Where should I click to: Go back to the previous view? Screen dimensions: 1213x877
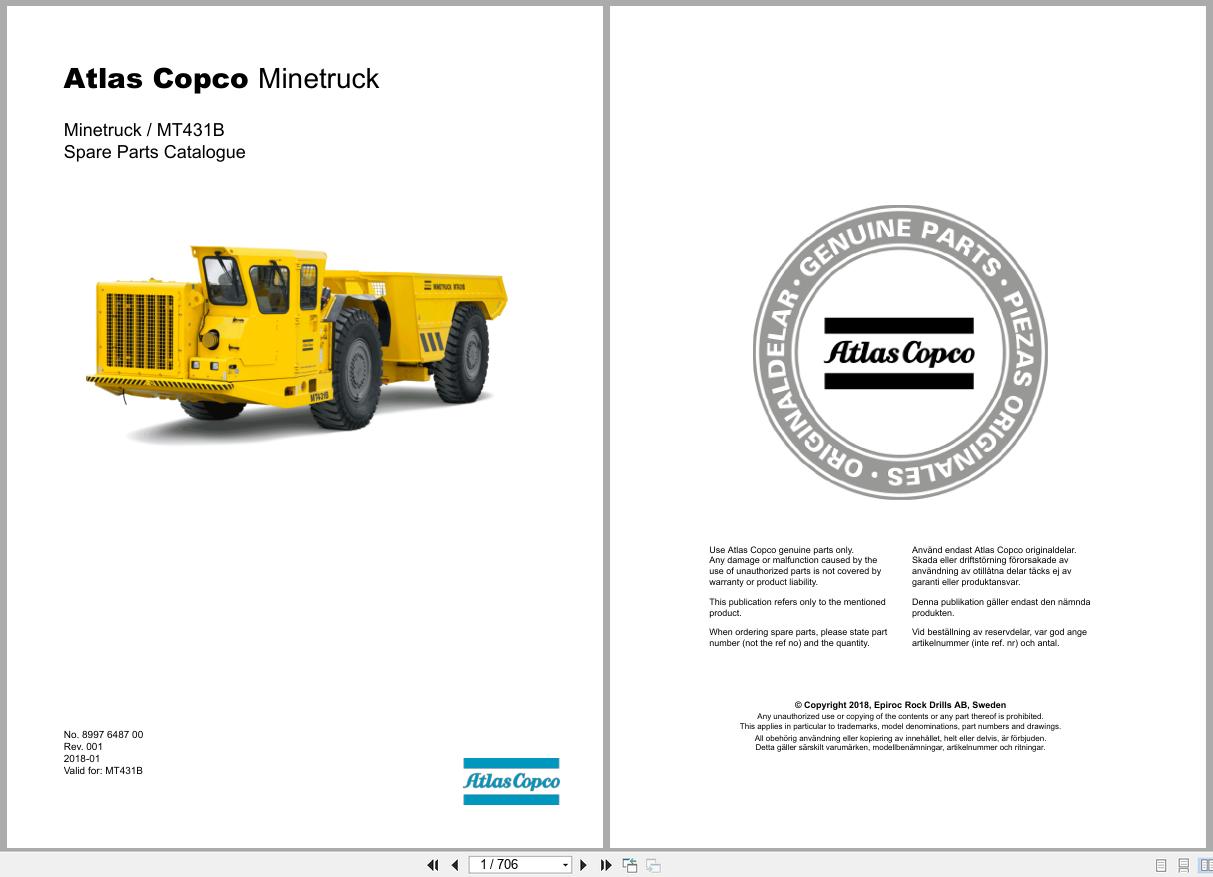pyautogui.click(x=630, y=864)
